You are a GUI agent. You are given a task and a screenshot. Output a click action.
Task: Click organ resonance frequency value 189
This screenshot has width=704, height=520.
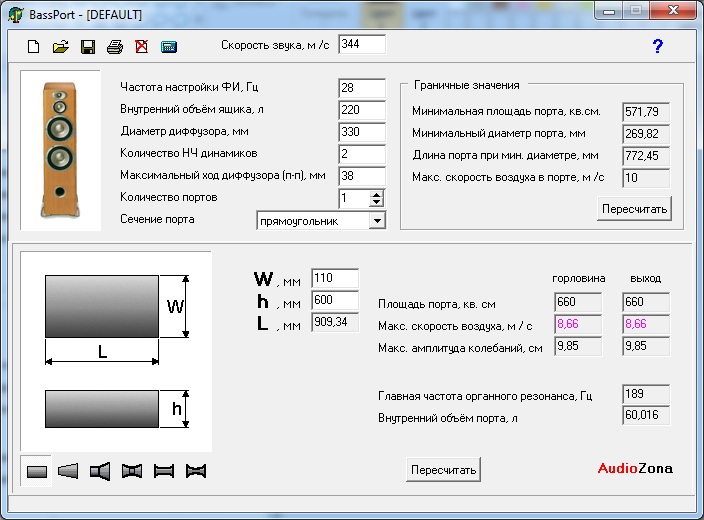646,394
